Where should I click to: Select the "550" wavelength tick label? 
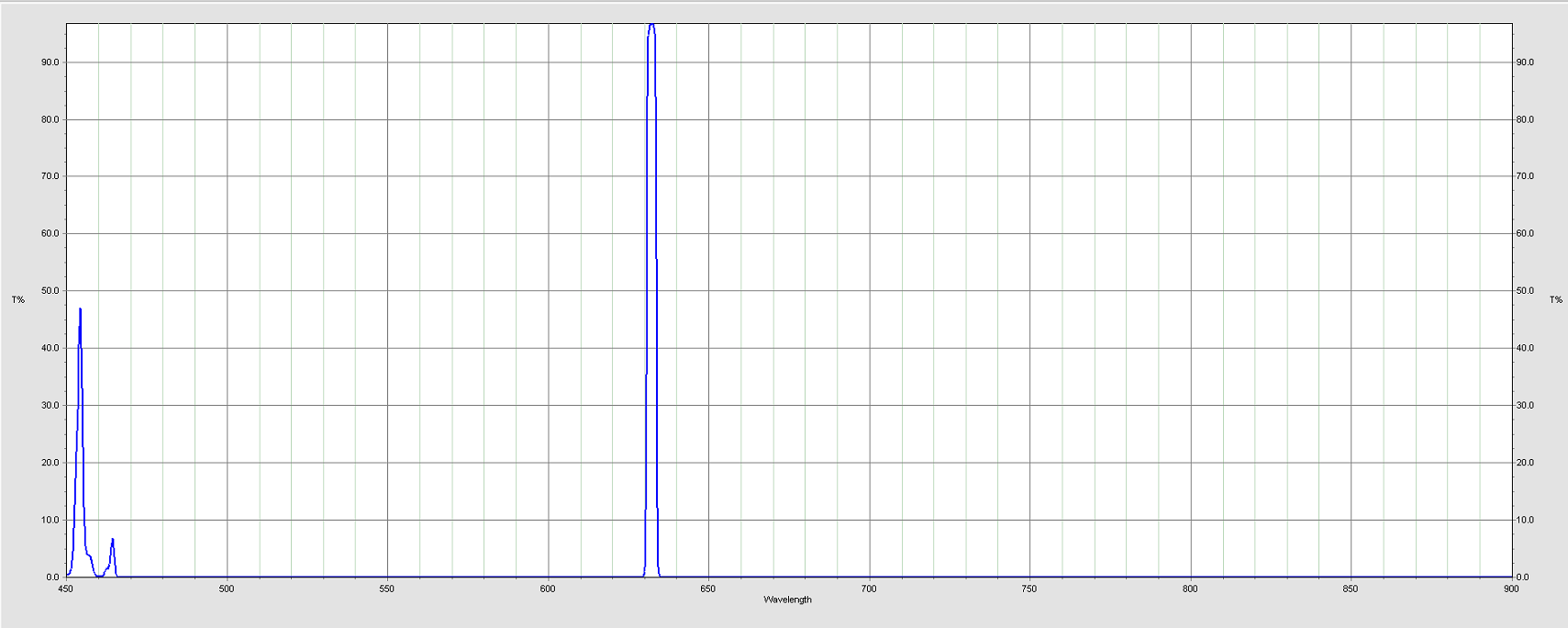[x=387, y=589]
